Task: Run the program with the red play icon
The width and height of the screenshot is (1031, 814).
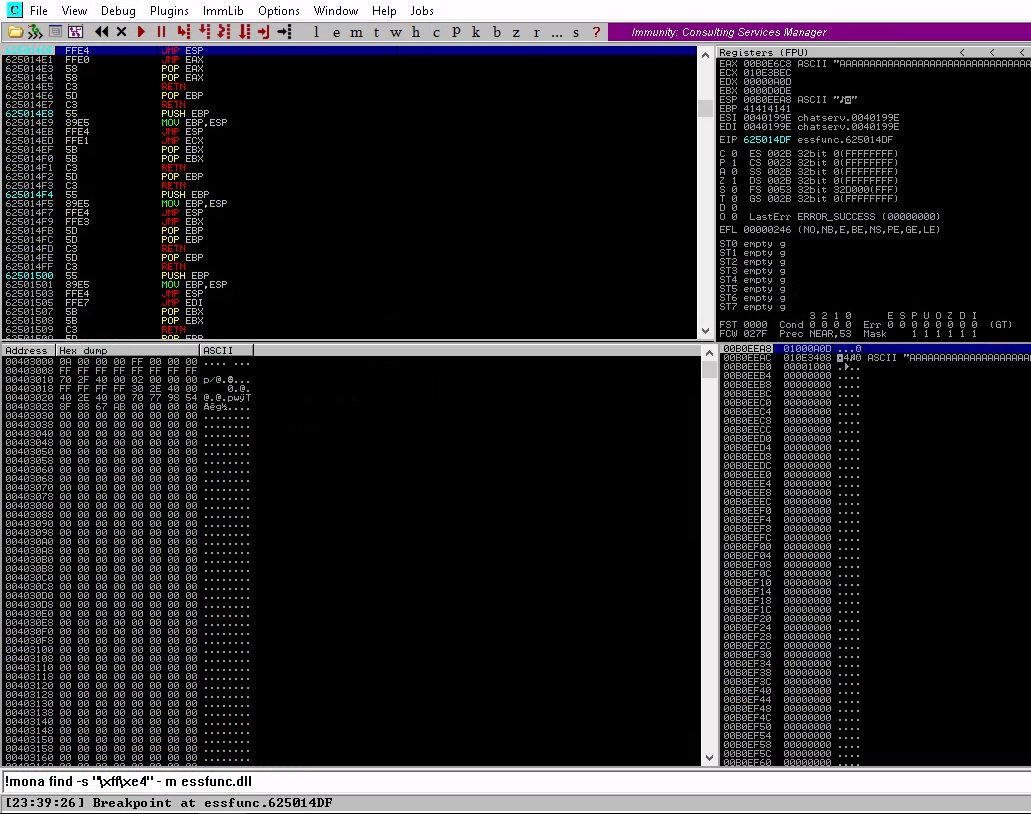Action: coord(142,32)
